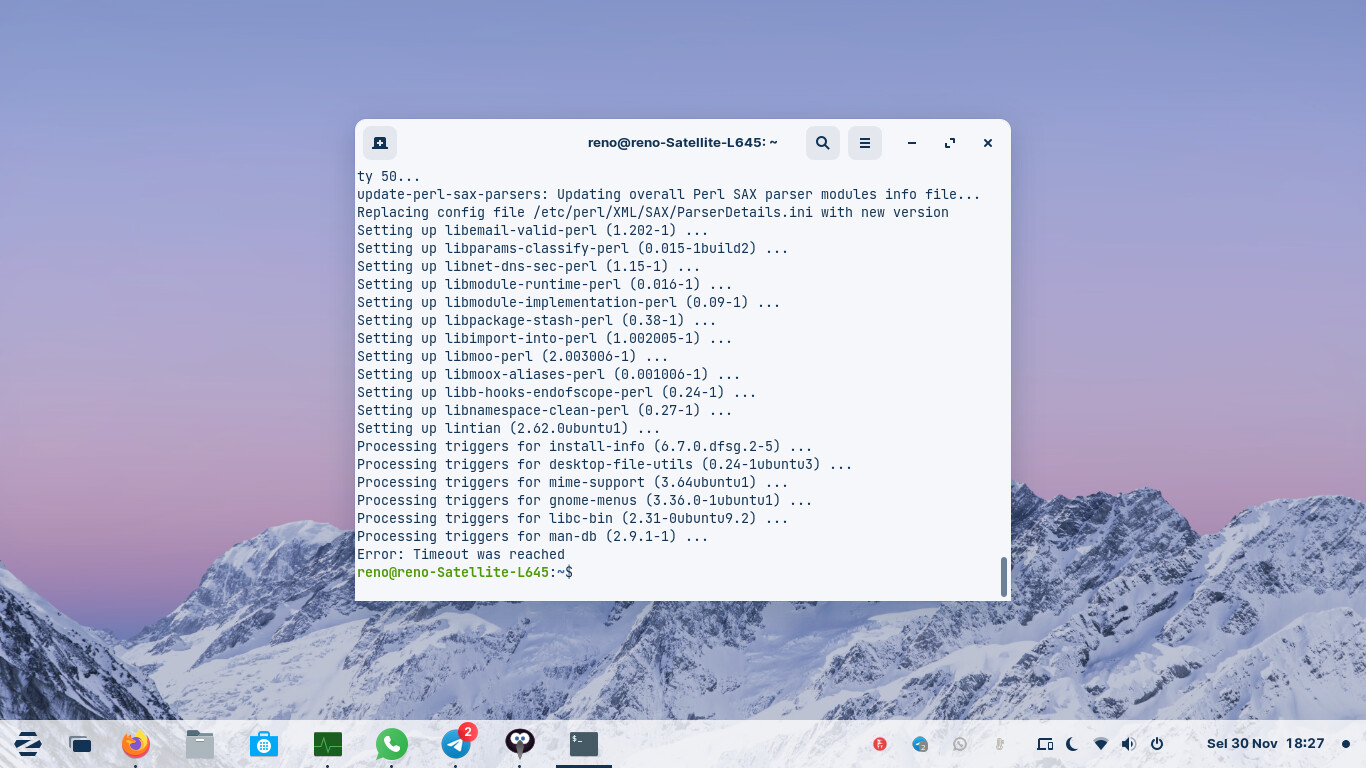Viewport: 1366px width, 768px height.
Task: Open the connected devices tray icon
Action: tap(1045, 744)
